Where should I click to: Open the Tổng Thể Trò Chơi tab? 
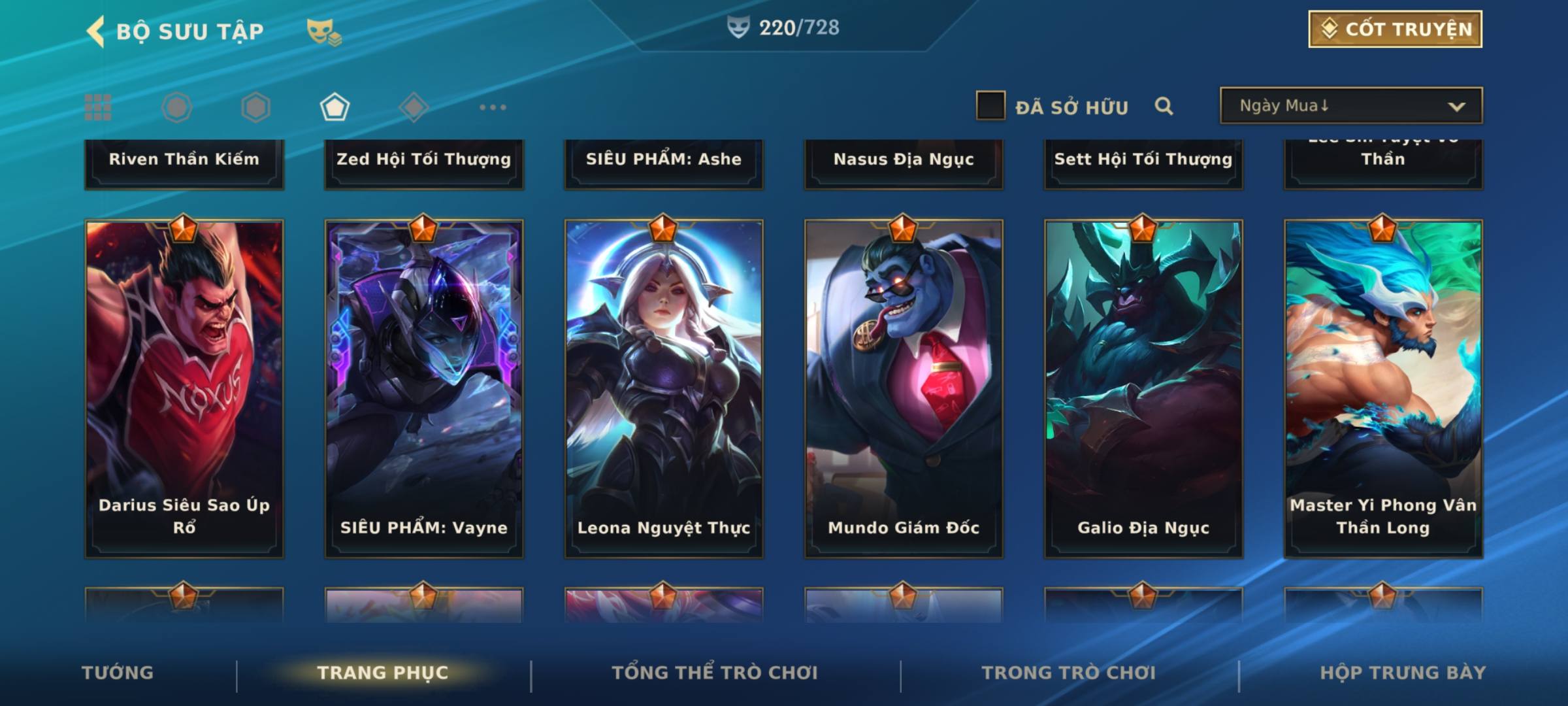click(x=715, y=673)
